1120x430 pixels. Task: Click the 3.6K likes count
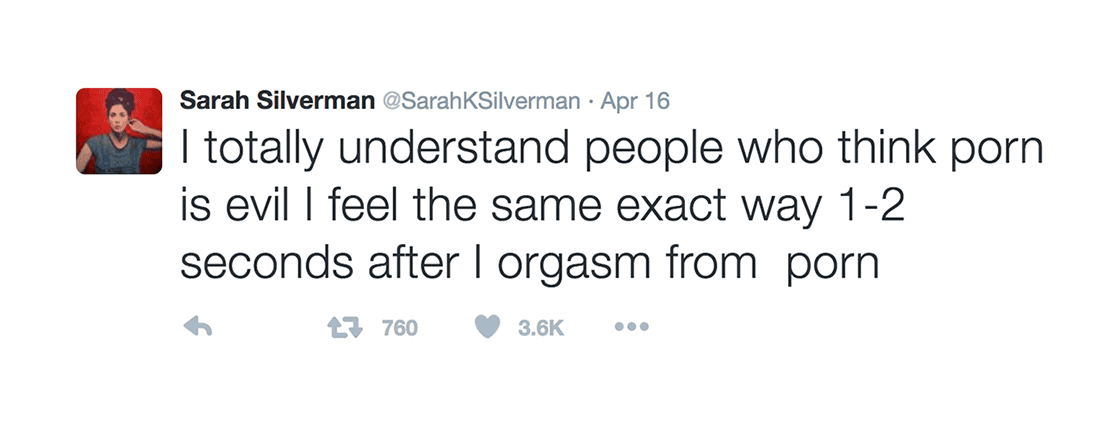click(541, 327)
